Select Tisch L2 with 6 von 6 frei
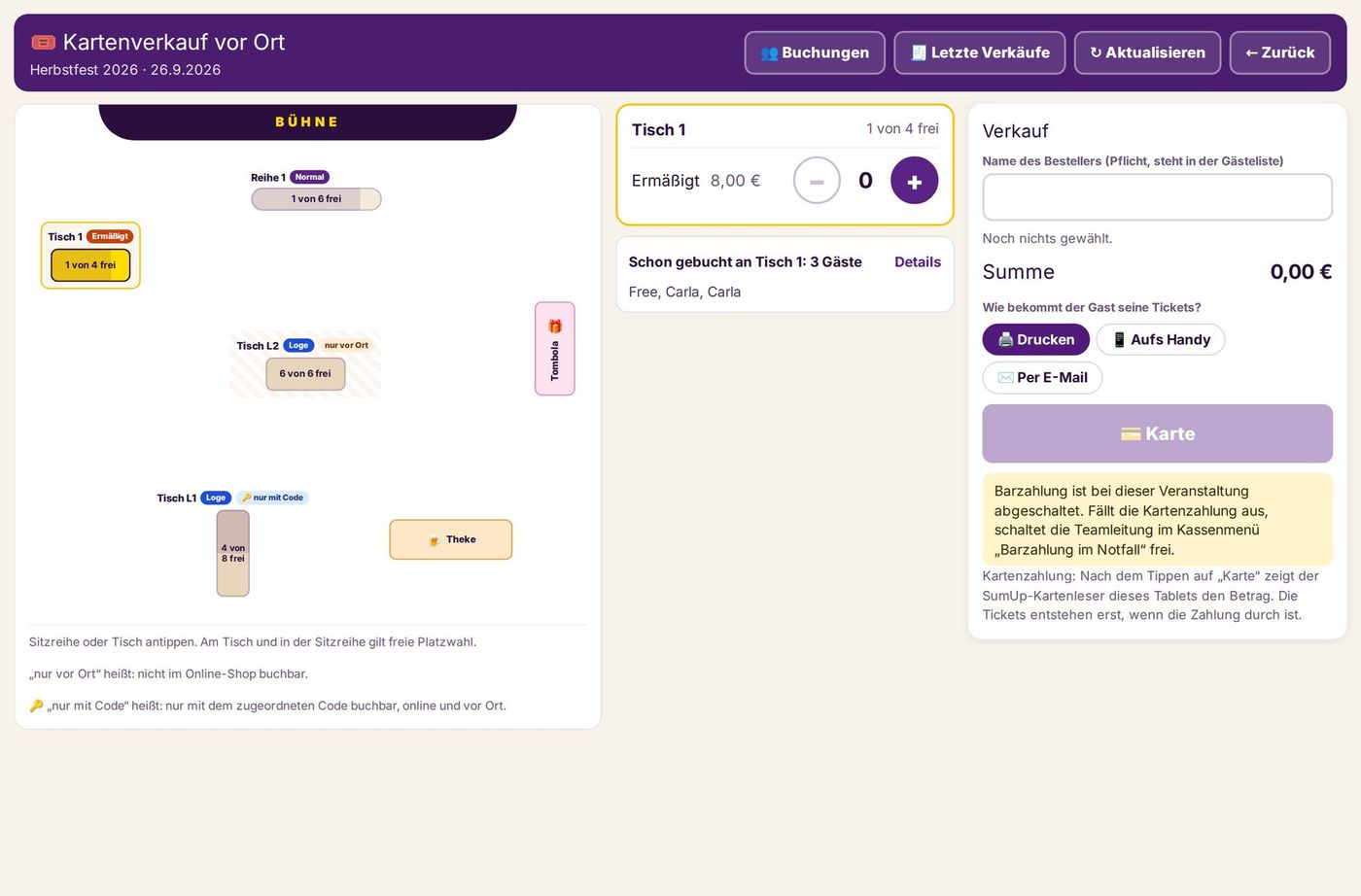This screenshot has height=896, width=1361. coord(305,374)
